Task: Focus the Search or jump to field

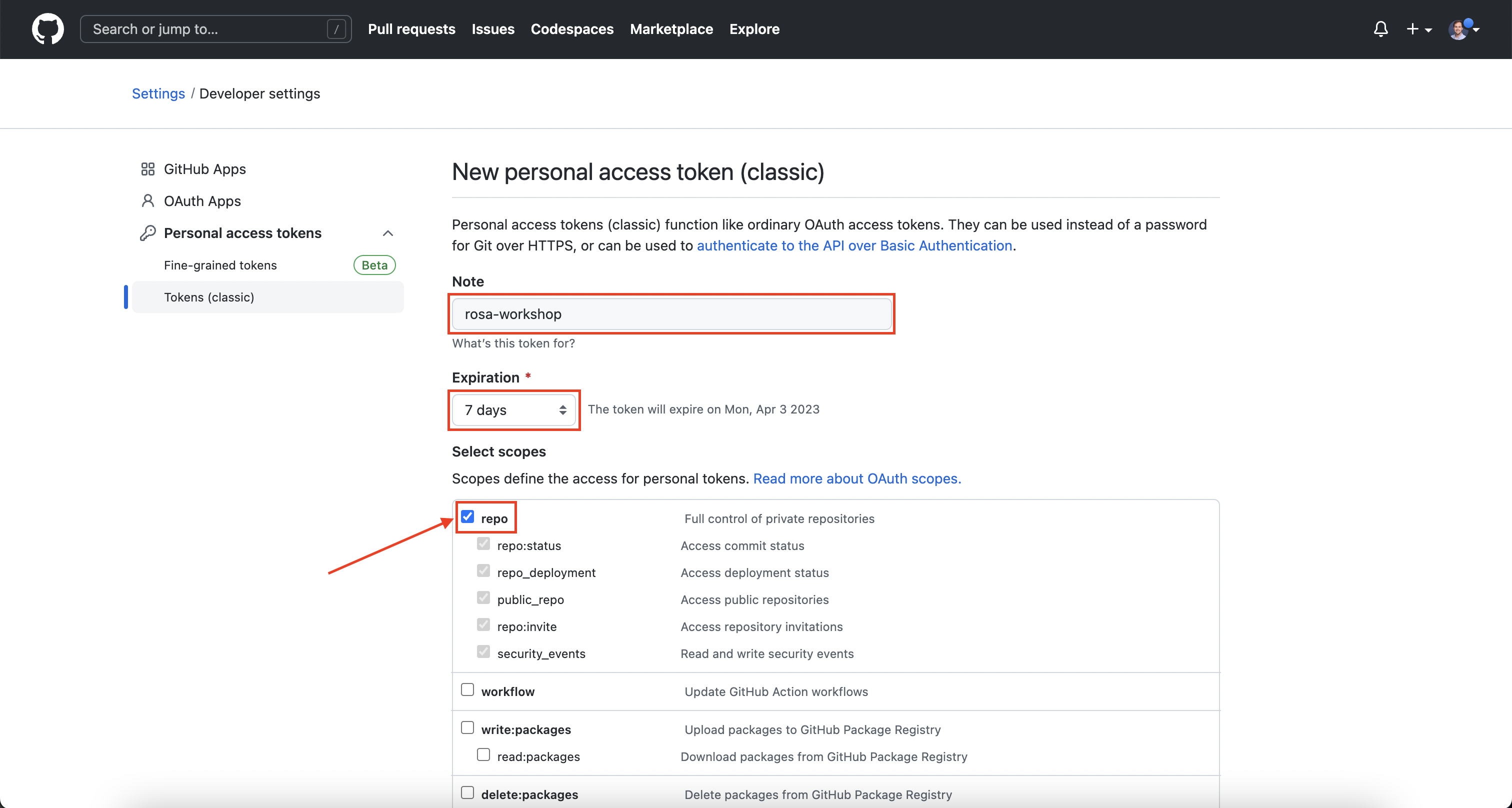Action: coord(215,29)
